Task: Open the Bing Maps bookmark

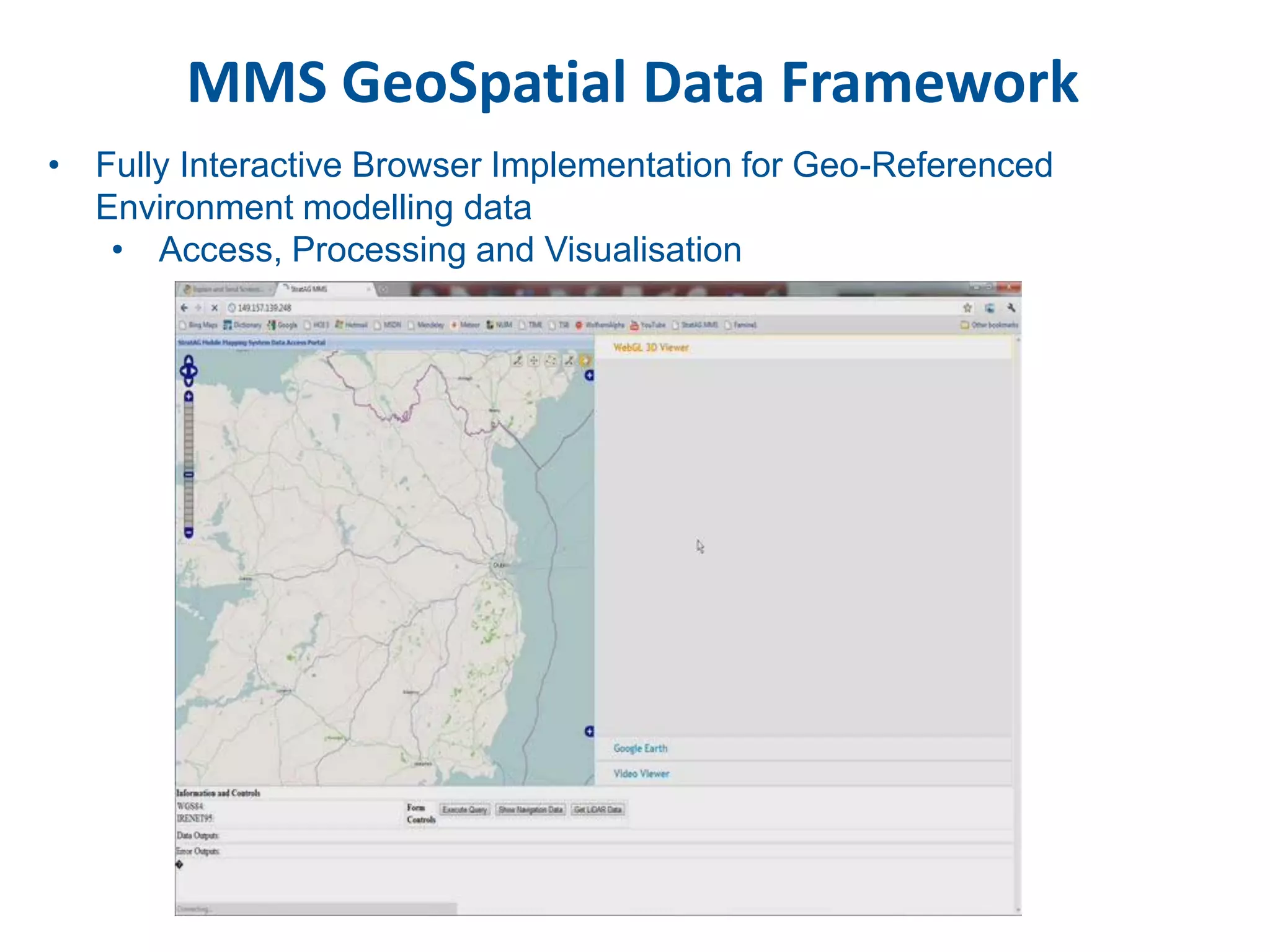Action: [x=198, y=325]
